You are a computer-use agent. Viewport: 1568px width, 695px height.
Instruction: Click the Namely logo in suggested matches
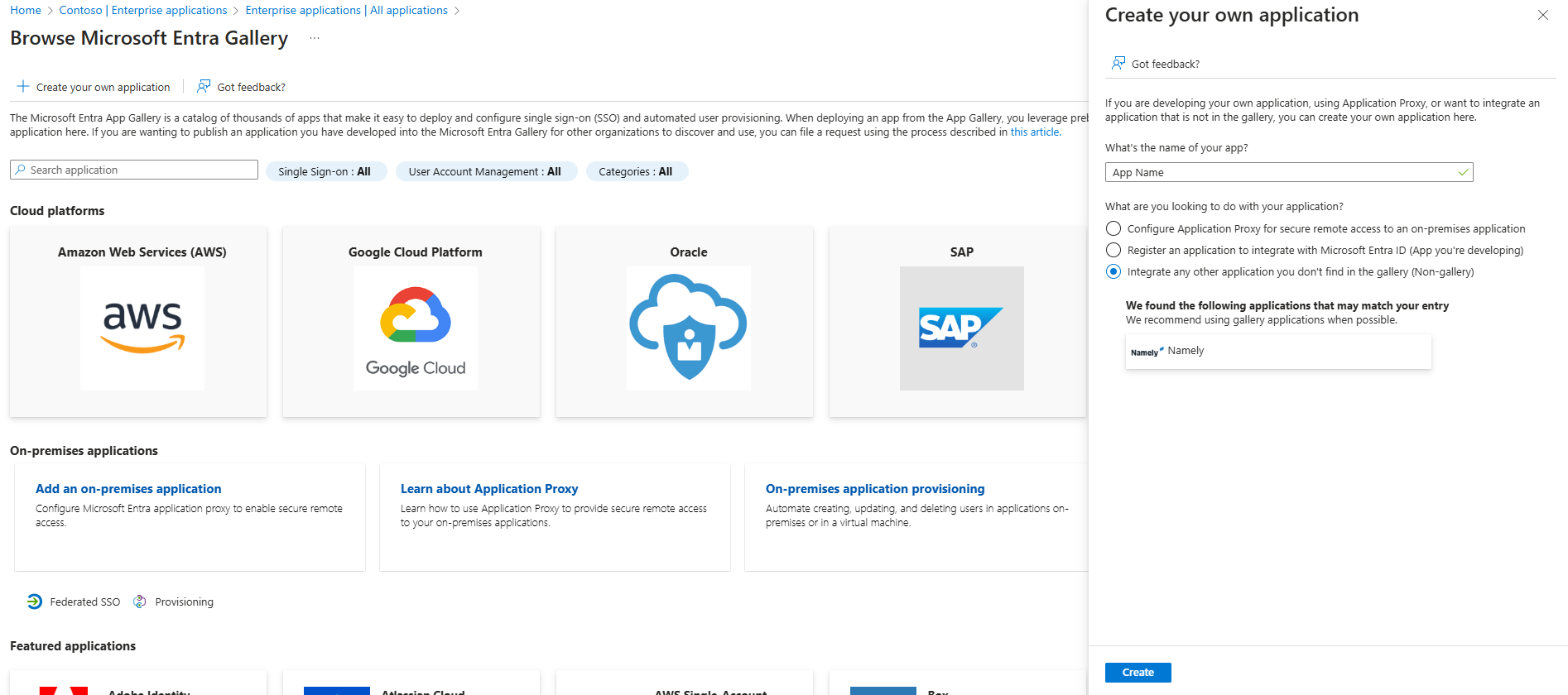coord(1147,352)
